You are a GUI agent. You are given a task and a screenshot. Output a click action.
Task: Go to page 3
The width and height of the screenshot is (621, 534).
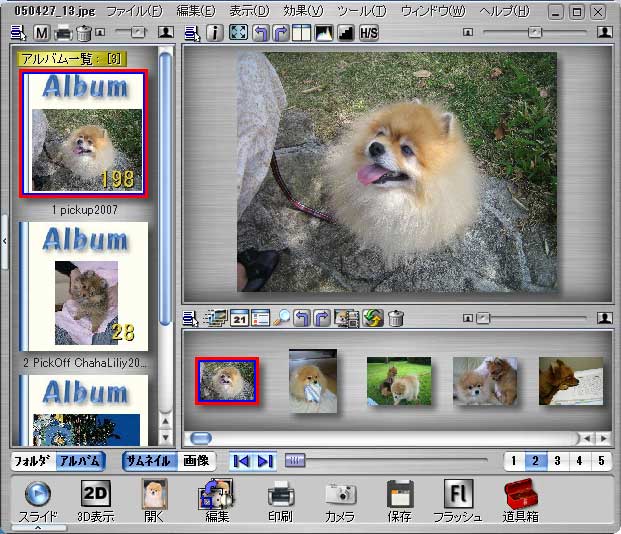coord(557,461)
